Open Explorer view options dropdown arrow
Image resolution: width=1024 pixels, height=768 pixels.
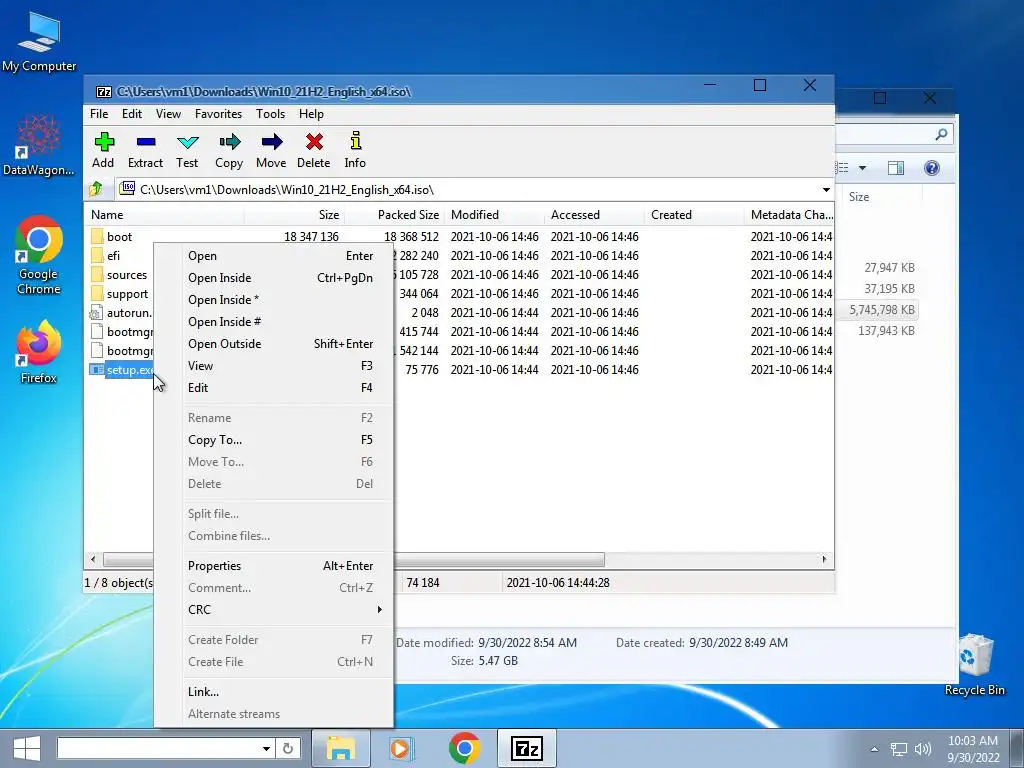click(862, 168)
